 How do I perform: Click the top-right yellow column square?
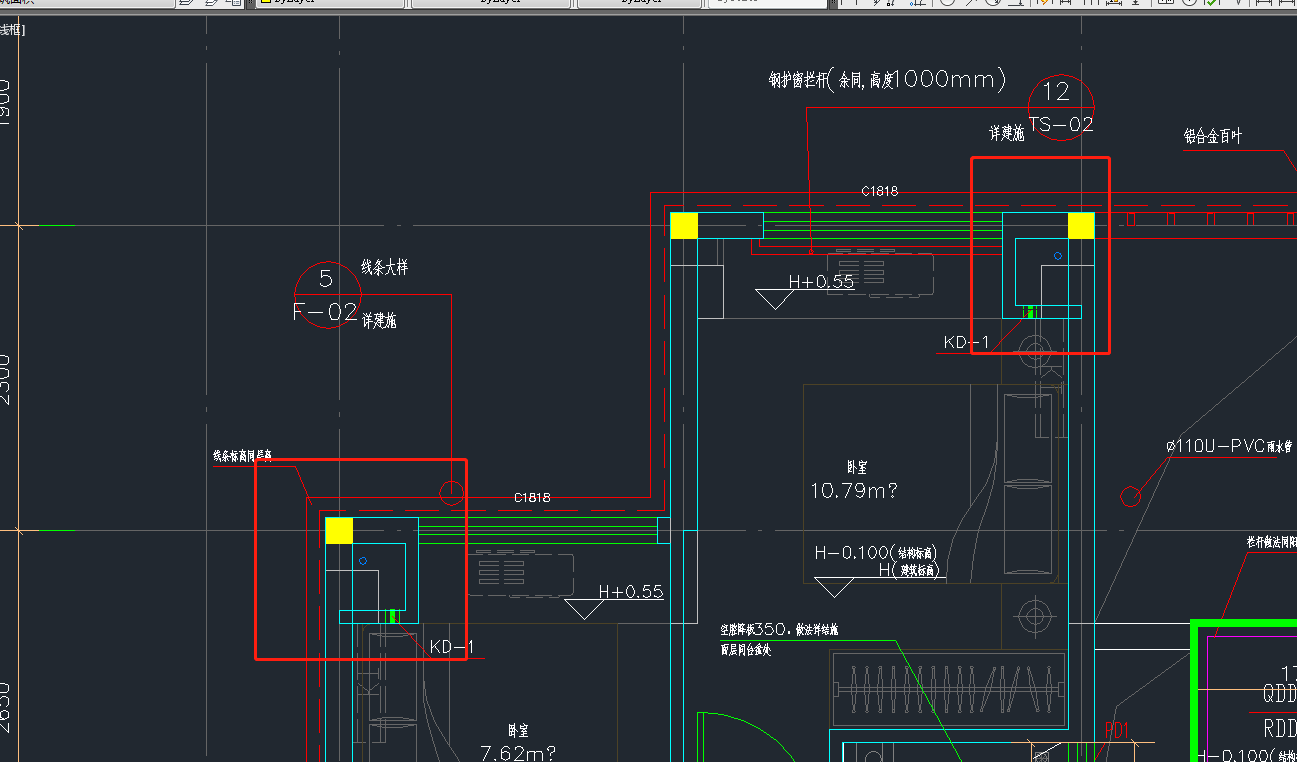pos(1081,225)
